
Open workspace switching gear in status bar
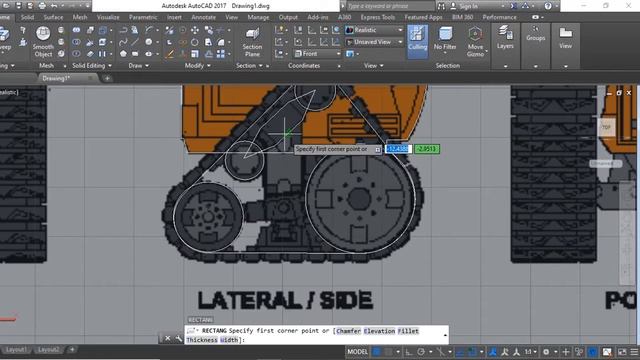546,351
